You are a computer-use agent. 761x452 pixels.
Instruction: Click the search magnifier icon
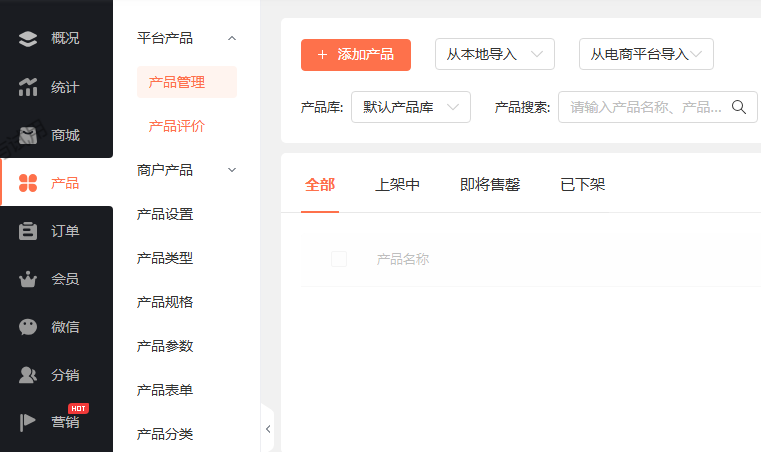click(739, 107)
